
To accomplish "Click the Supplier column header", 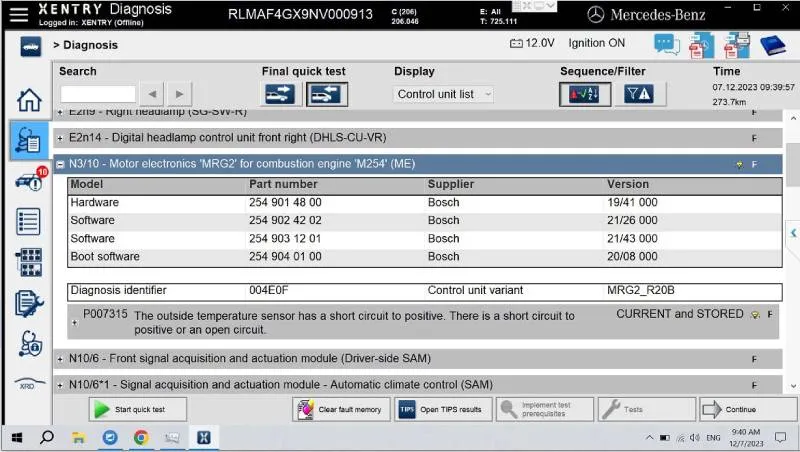I will click(451, 184).
